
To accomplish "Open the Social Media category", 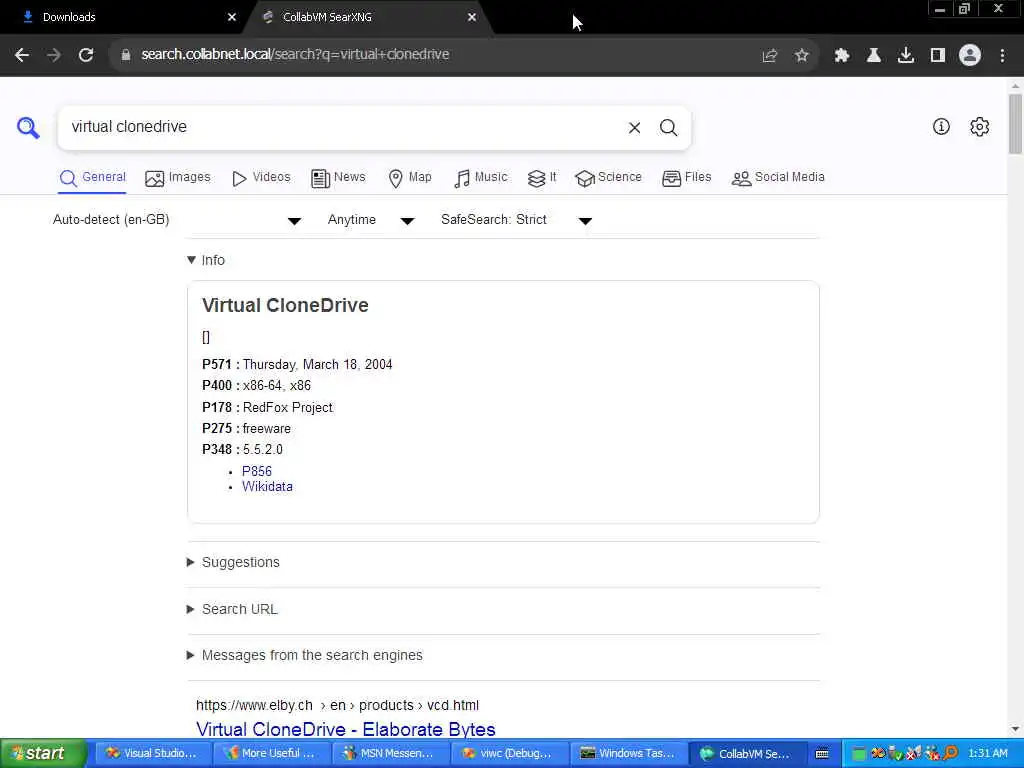I will tap(778, 178).
